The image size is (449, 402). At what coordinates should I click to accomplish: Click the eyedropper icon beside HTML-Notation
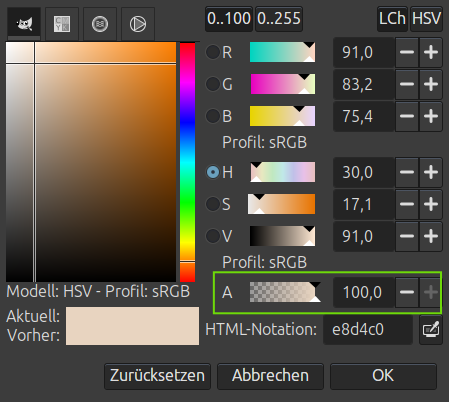pyautogui.click(x=431, y=330)
